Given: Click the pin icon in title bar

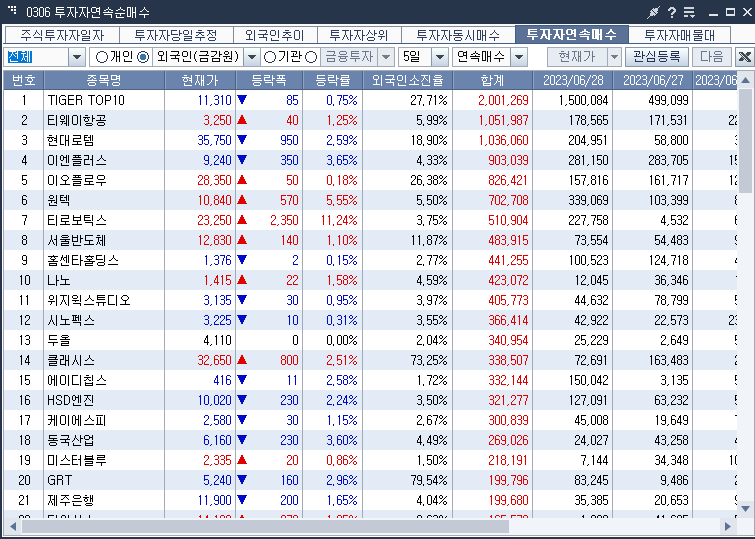Looking at the screenshot, I should (653, 12).
